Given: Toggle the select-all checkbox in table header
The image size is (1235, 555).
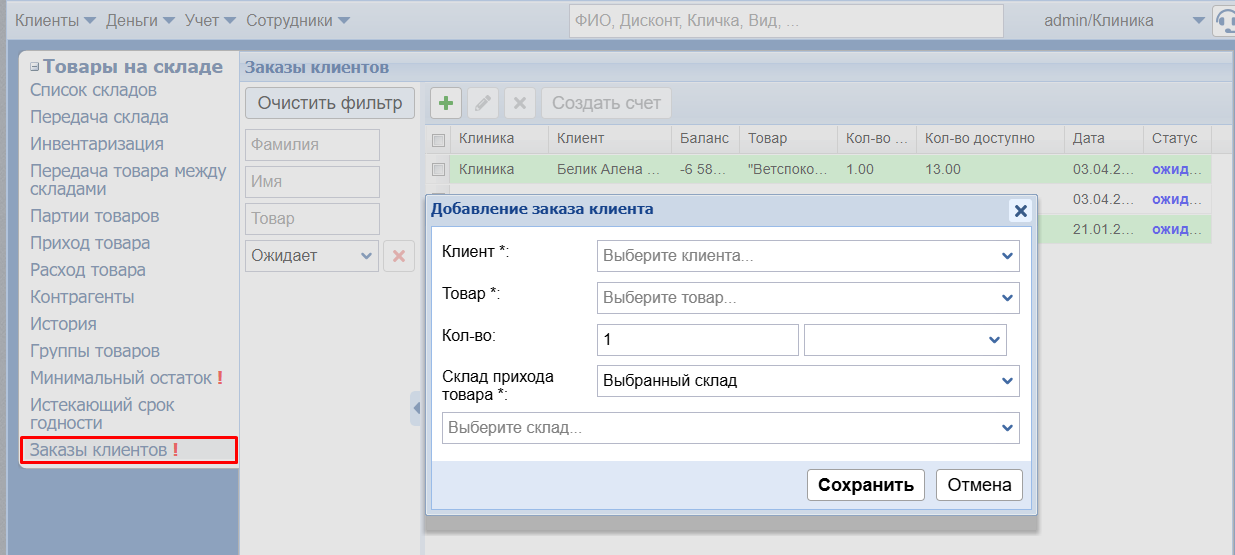Looking at the screenshot, I should [438, 139].
